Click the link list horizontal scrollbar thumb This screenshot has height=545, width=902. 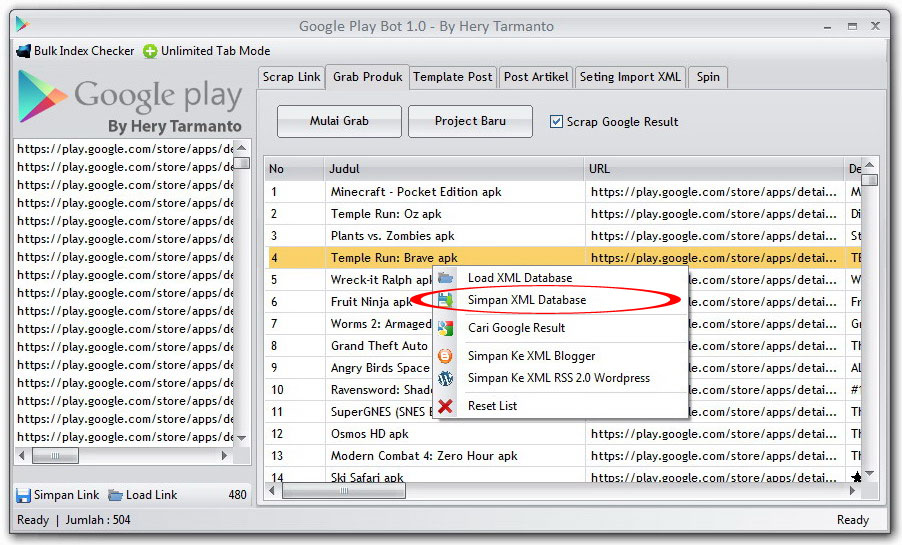55,456
